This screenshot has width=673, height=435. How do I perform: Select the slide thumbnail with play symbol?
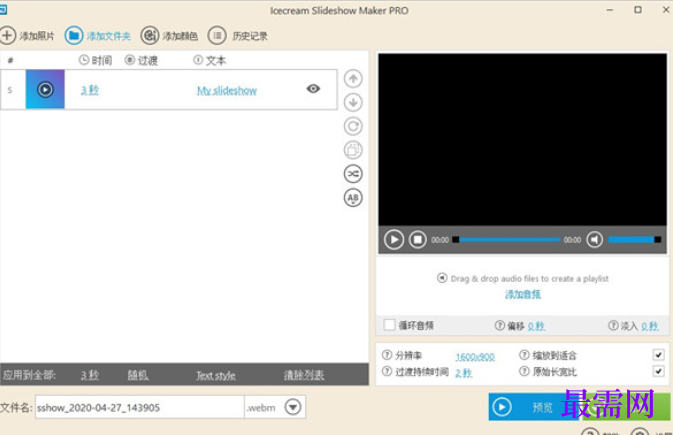tap(45, 89)
